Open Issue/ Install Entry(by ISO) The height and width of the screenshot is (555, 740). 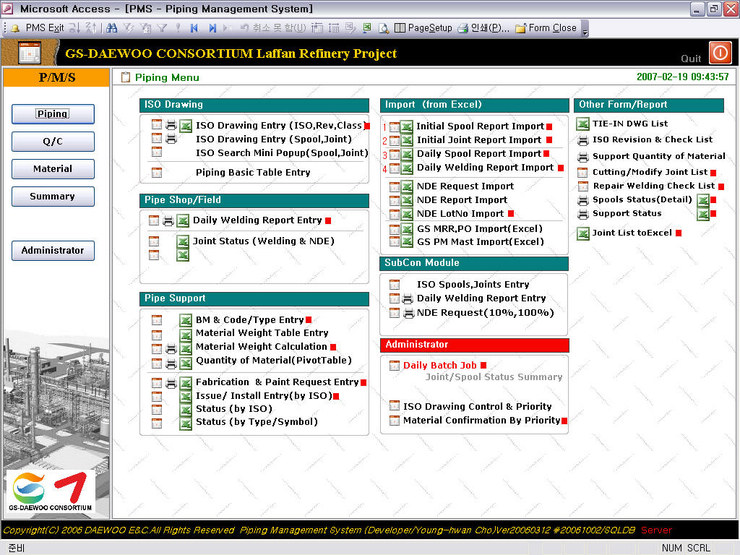pos(264,395)
